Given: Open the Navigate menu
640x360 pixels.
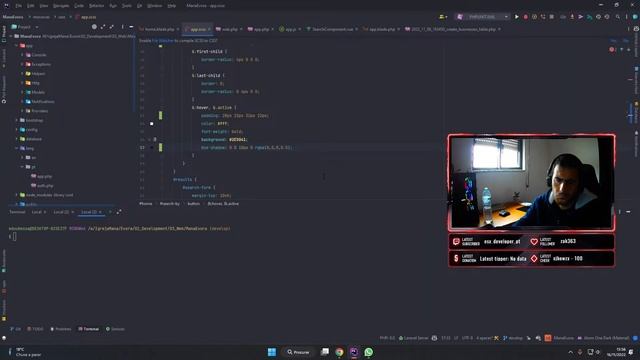Looking at the screenshot, I should pos(61,6).
